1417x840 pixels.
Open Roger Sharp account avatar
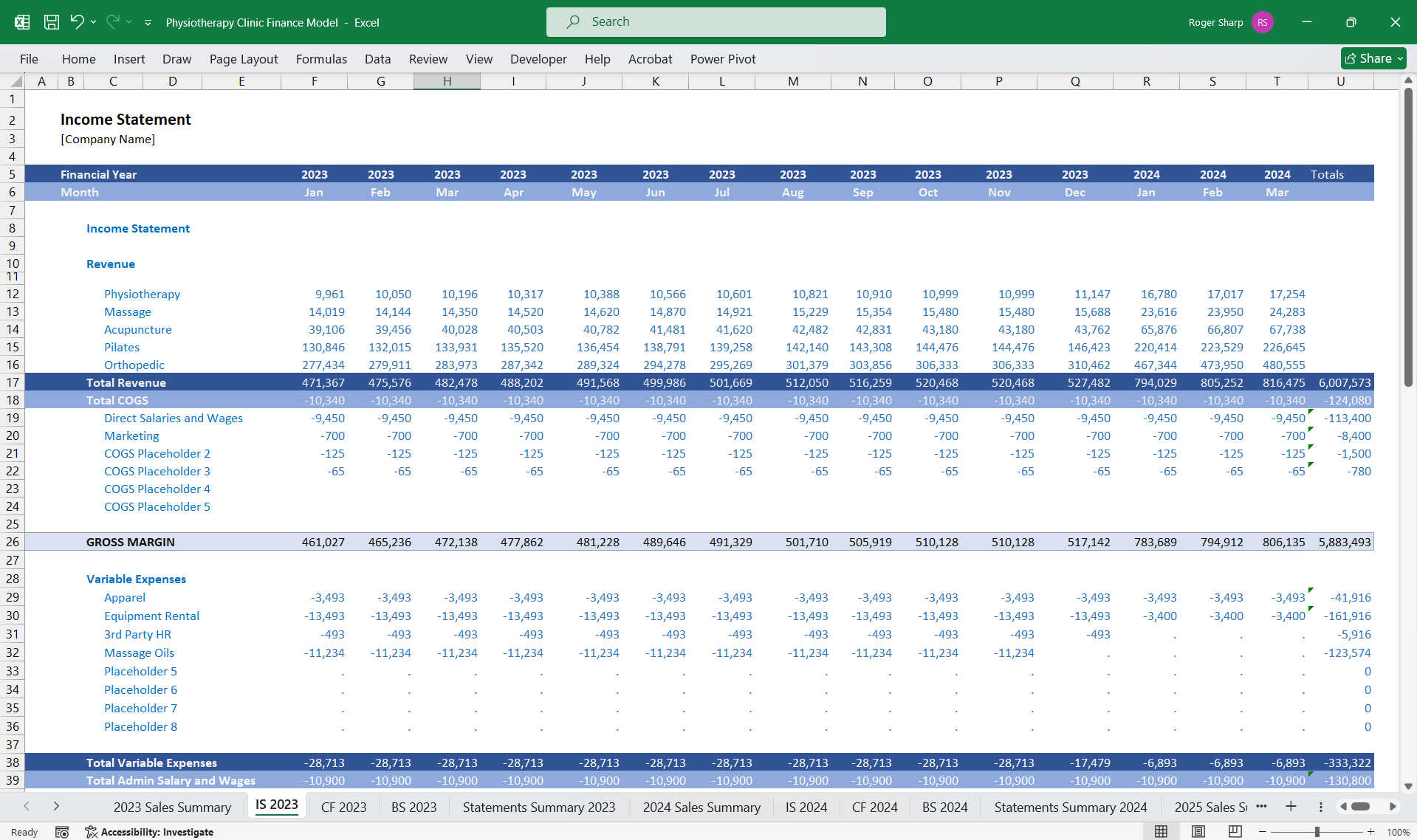[1263, 22]
